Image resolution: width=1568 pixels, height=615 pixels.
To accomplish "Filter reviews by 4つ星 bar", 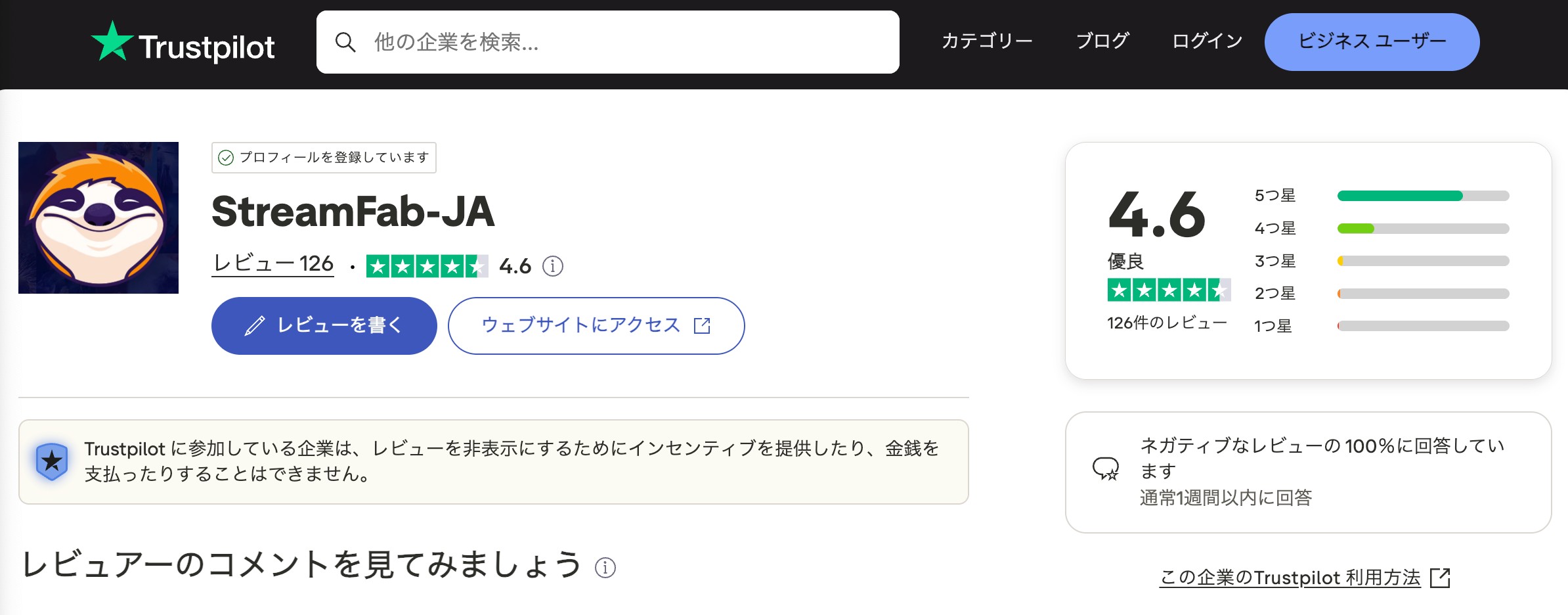I will point(1382,229).
